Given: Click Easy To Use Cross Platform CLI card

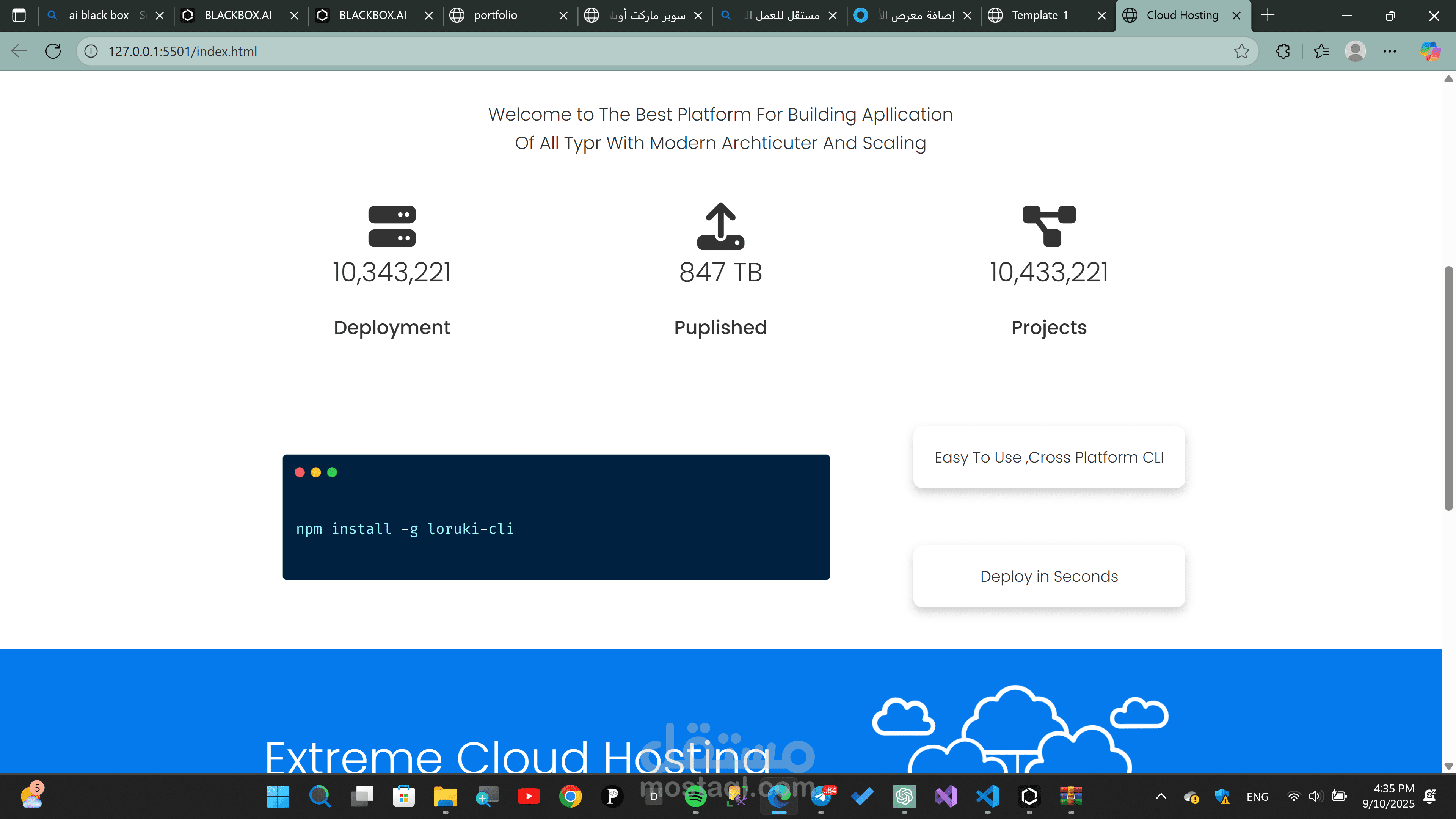Looking at the screenshot, I should [1048, 457].
